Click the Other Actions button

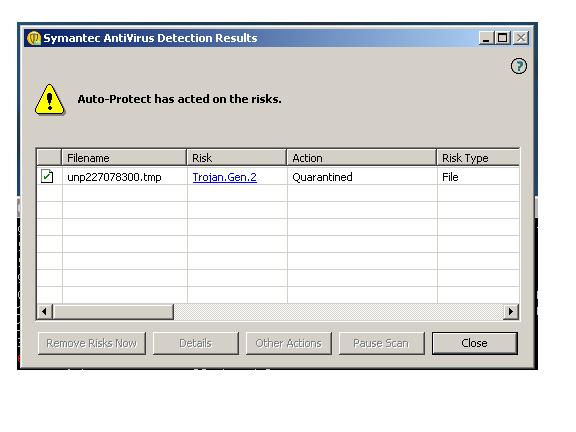[288, 343]
